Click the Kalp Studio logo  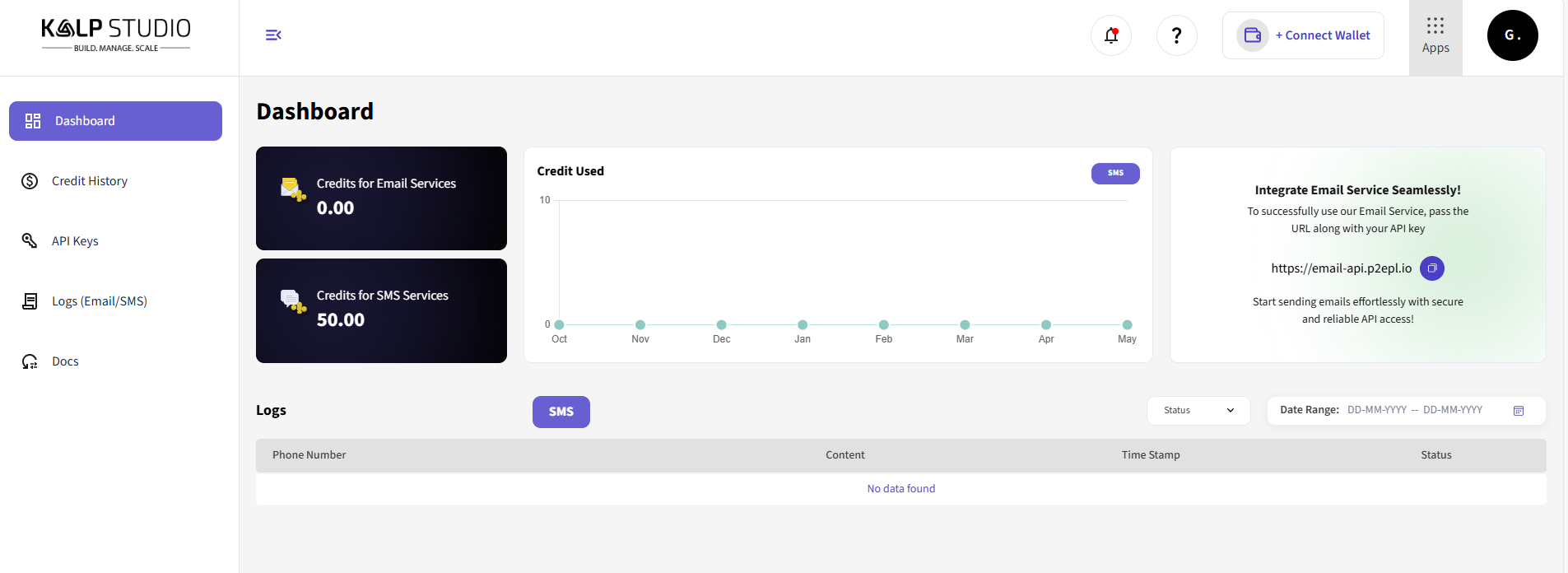tap(116, 35)
